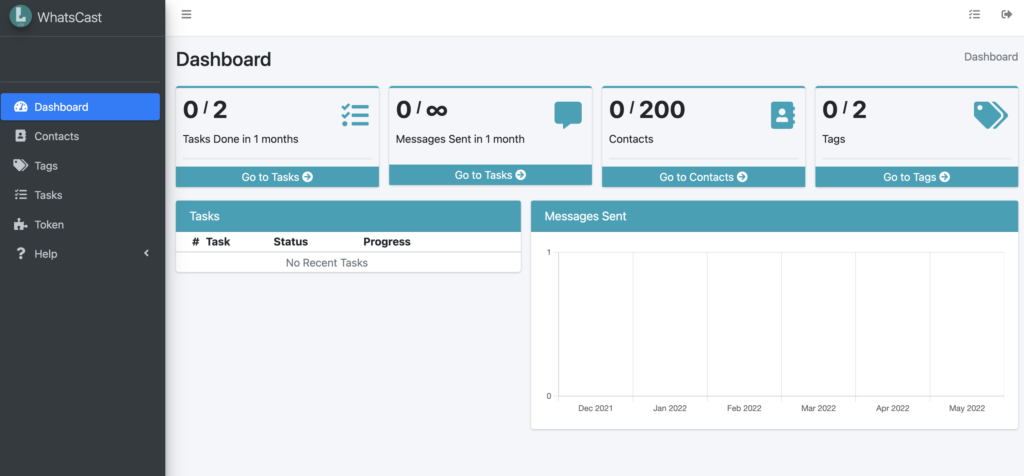Click Go to Tasks under Tasks Done
Screen dimensions: 1024x476
(277, 177)
